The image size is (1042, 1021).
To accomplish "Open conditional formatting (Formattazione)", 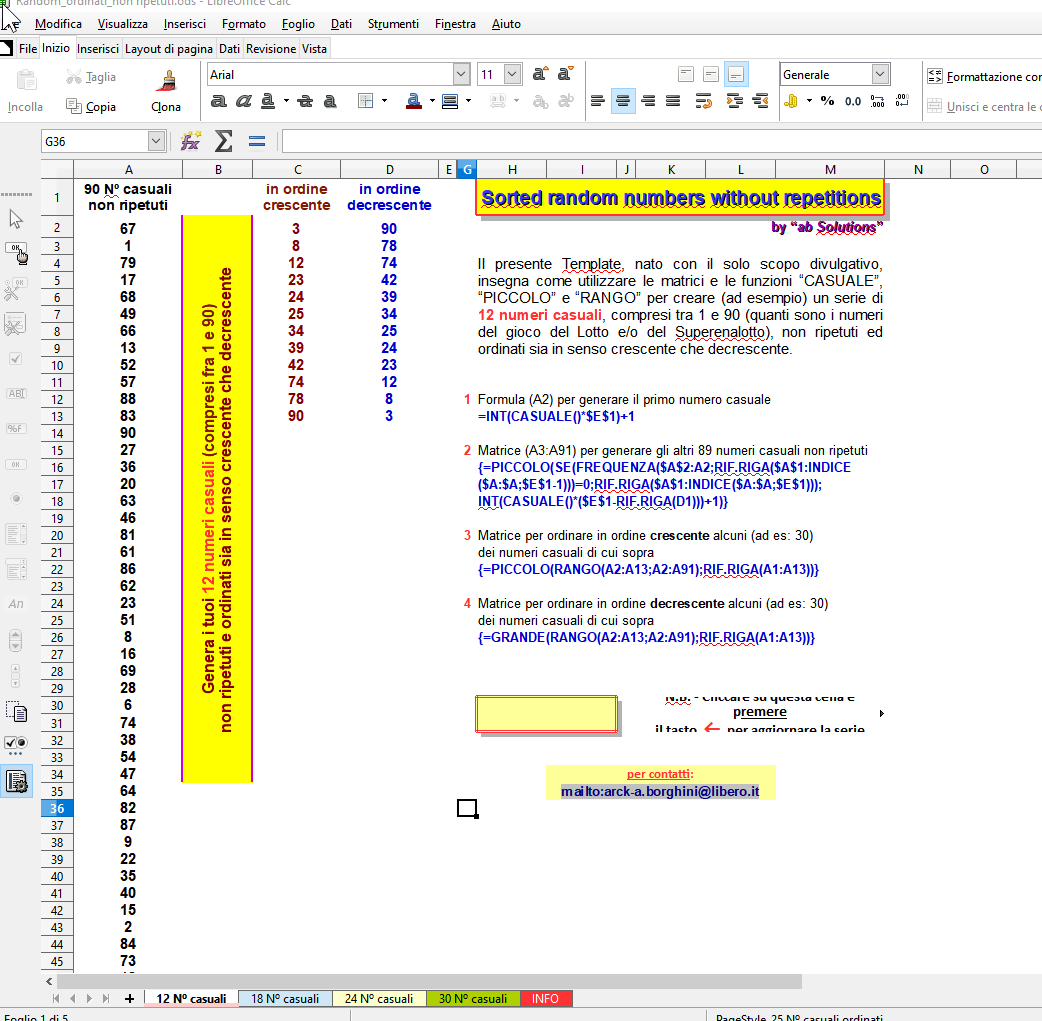I will point(985,76).
